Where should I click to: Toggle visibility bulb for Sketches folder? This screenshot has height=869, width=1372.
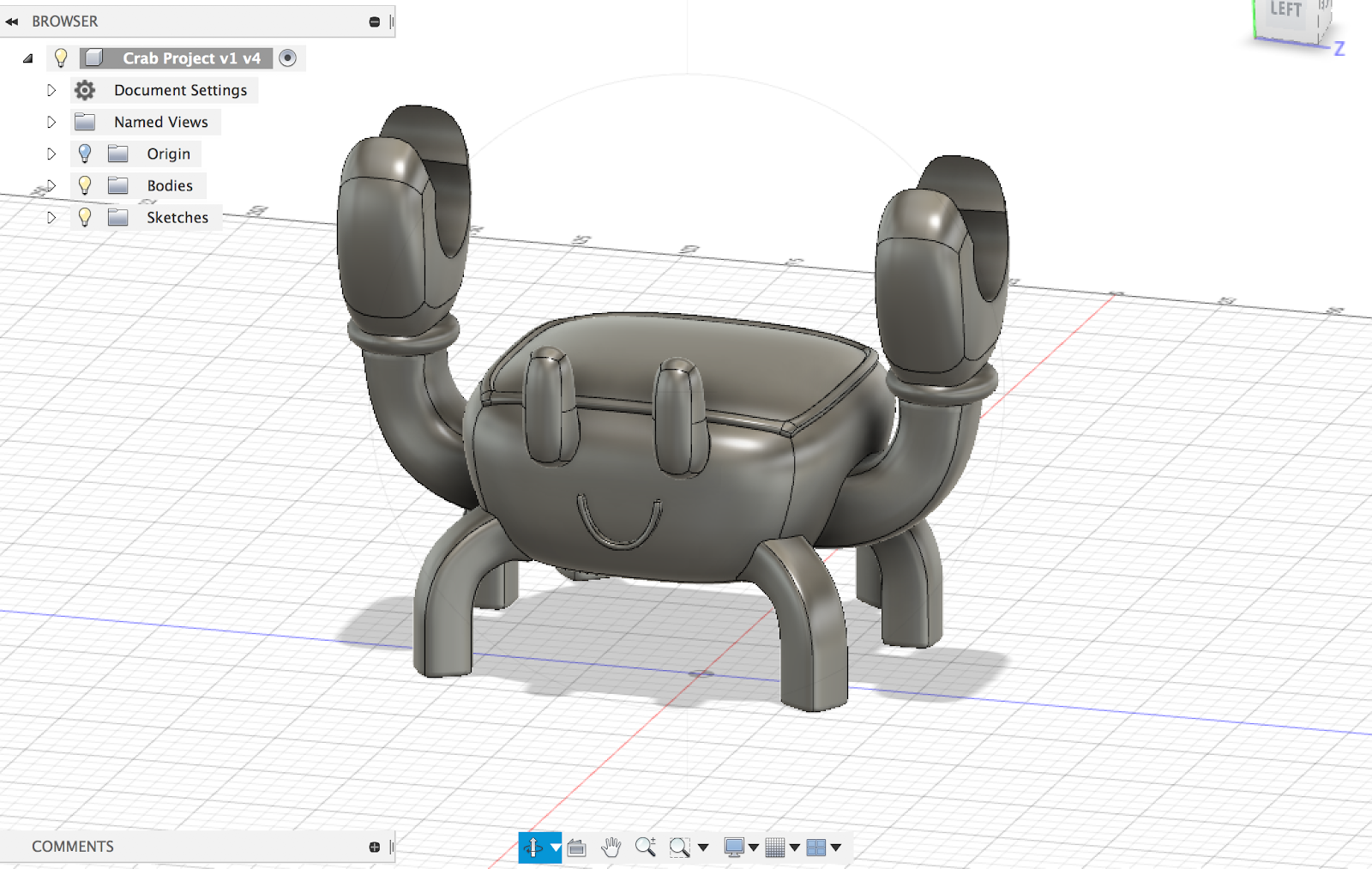(x=85, y=218)
